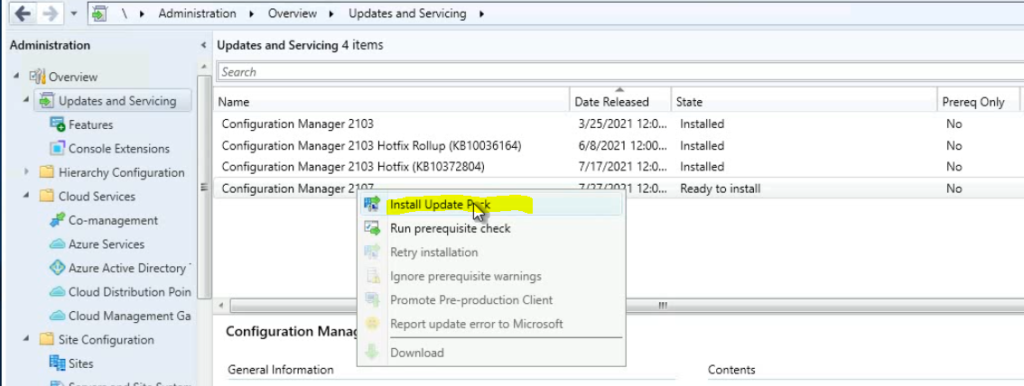Collapse the Site Configuration folder
1024x386 pixels.
click(x=27, y=340)
